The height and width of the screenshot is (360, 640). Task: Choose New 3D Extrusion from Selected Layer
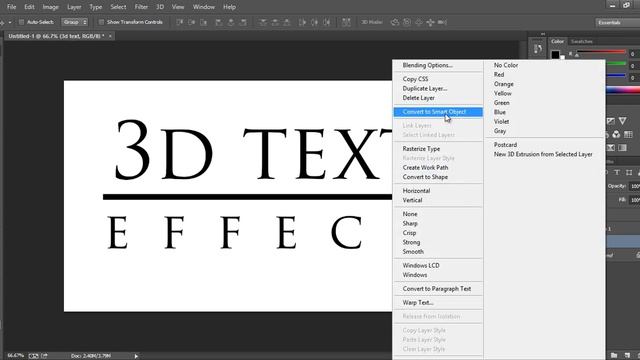[544, 154]
